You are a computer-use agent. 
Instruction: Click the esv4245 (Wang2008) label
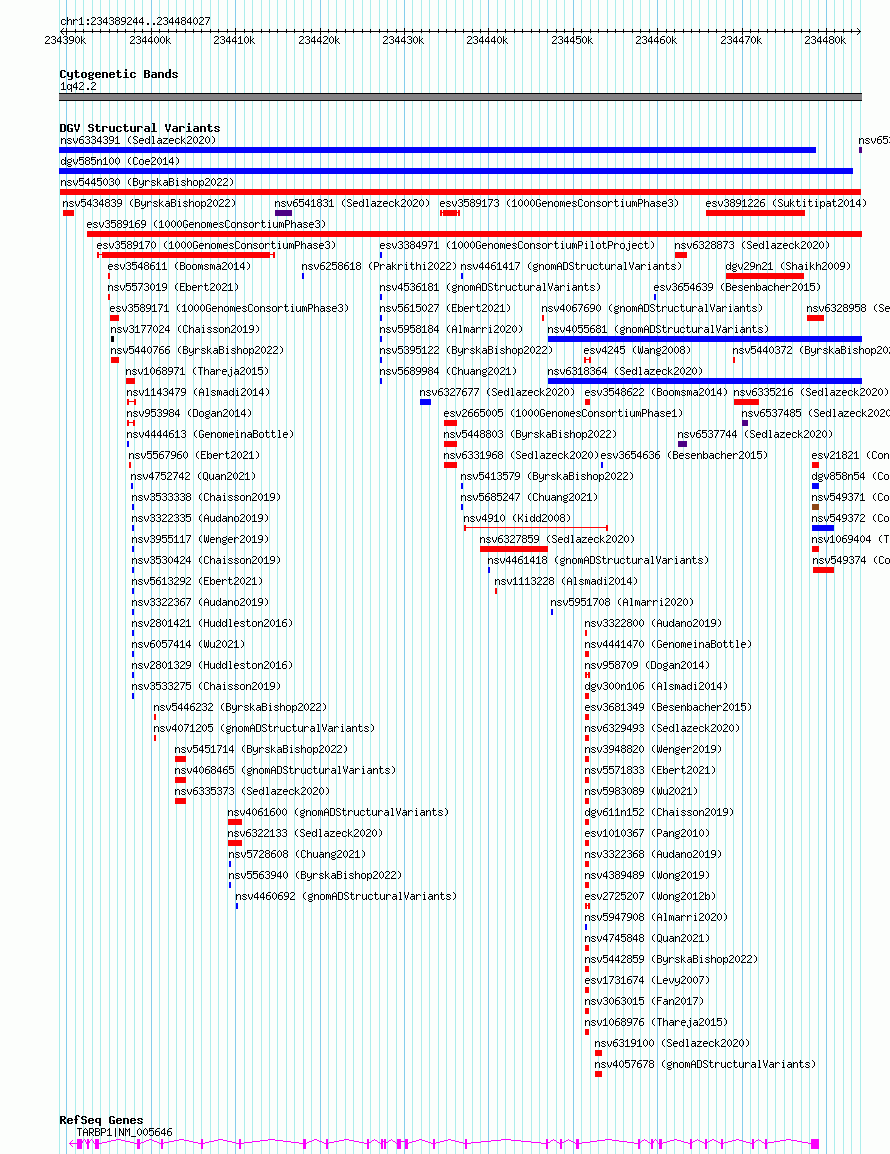[638, 350]
